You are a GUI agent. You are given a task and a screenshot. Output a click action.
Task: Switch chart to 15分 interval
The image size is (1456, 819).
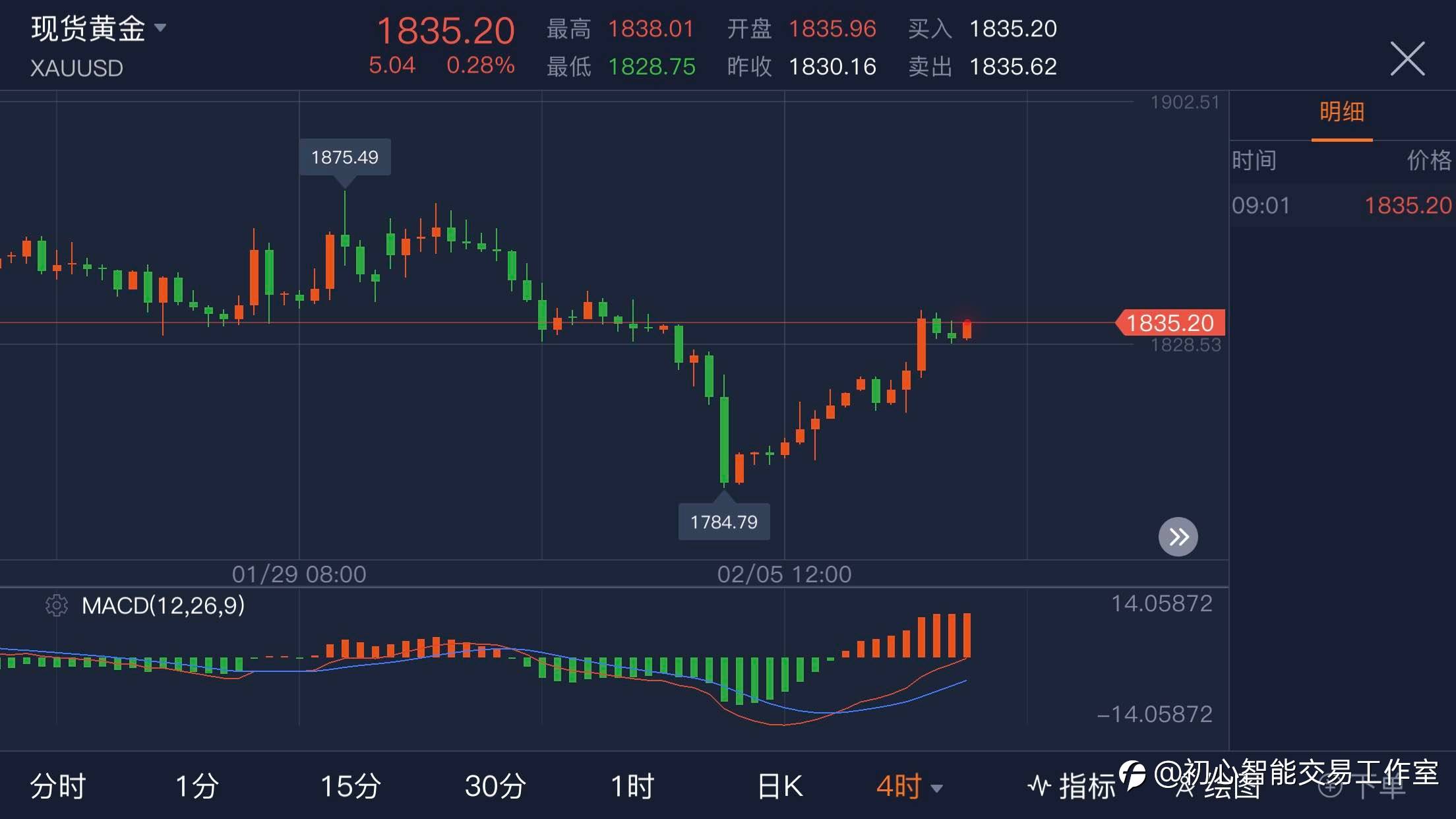(350, 786)
